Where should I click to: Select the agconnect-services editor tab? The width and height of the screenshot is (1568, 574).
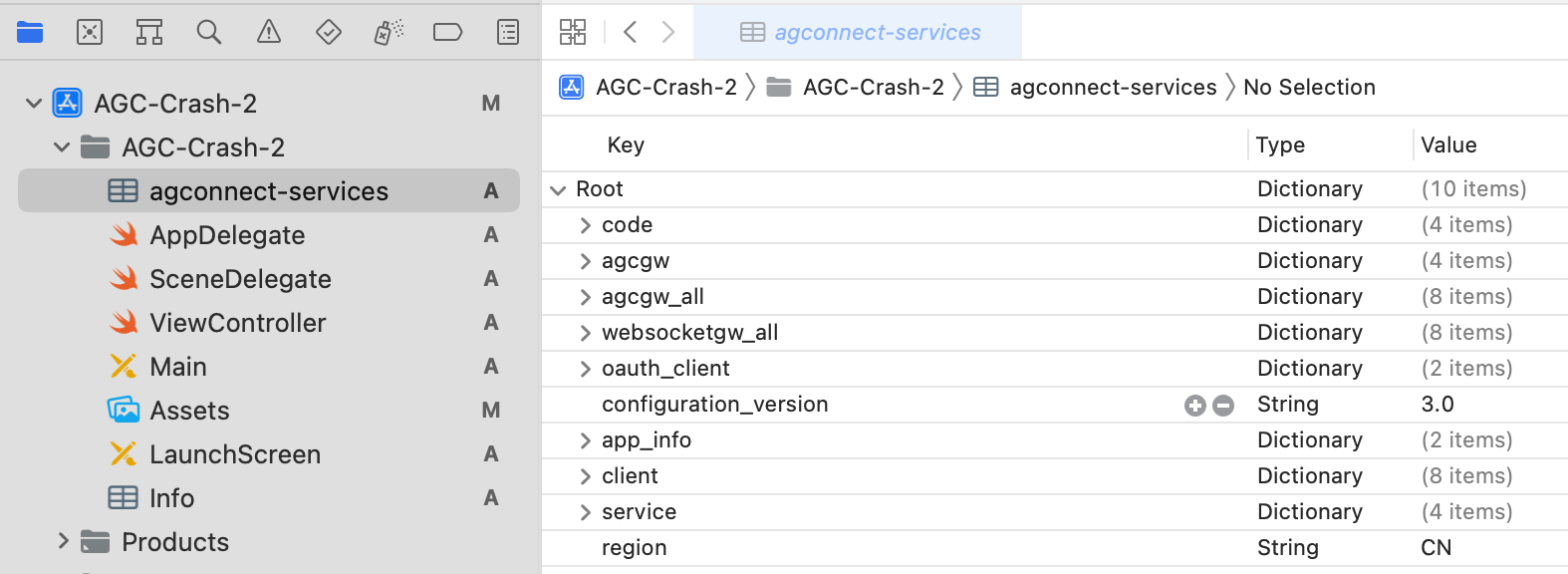click(859, 33)
